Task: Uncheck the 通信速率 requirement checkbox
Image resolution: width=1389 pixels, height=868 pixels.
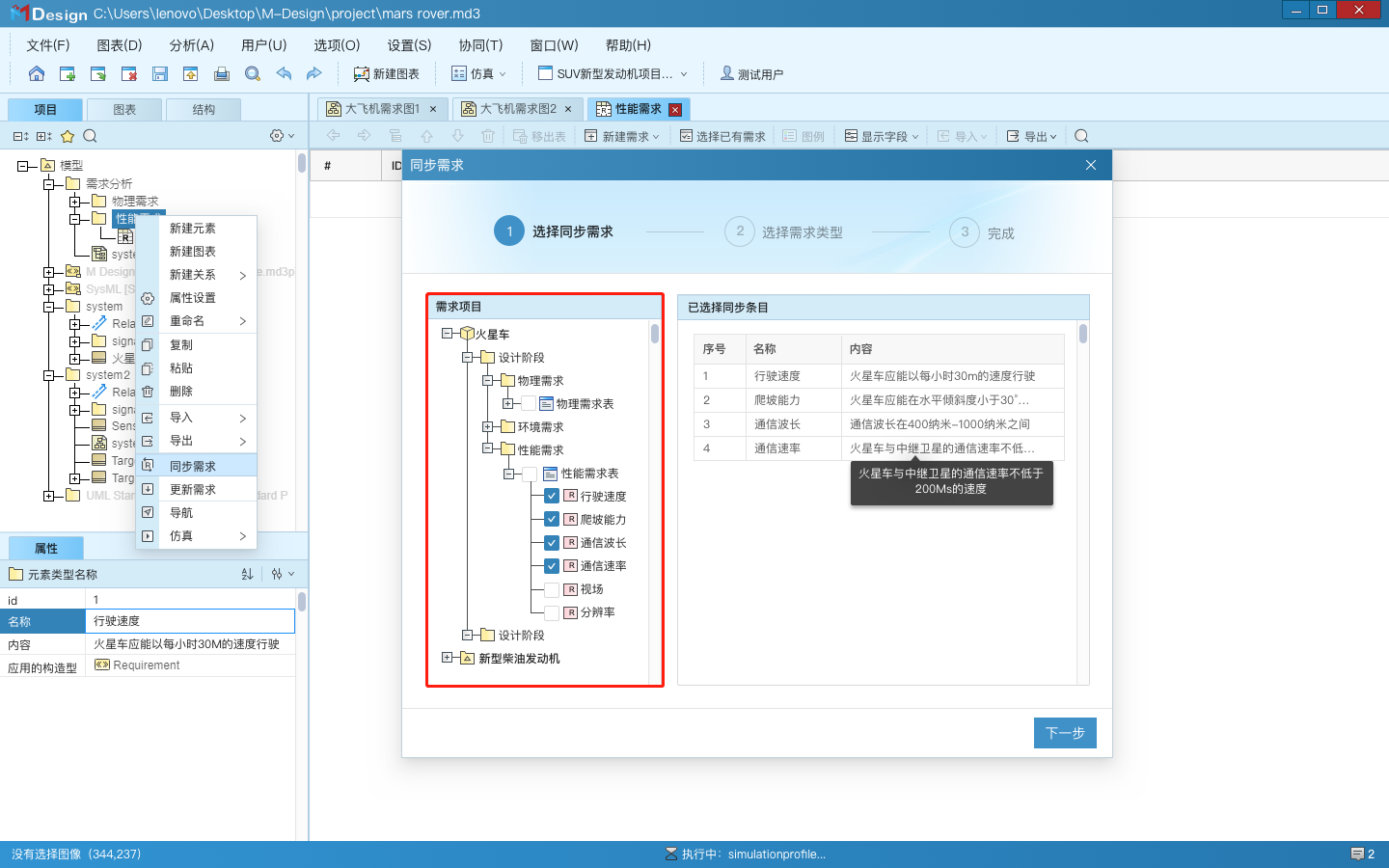Action: pyautogui.click(x=552, y=565)
